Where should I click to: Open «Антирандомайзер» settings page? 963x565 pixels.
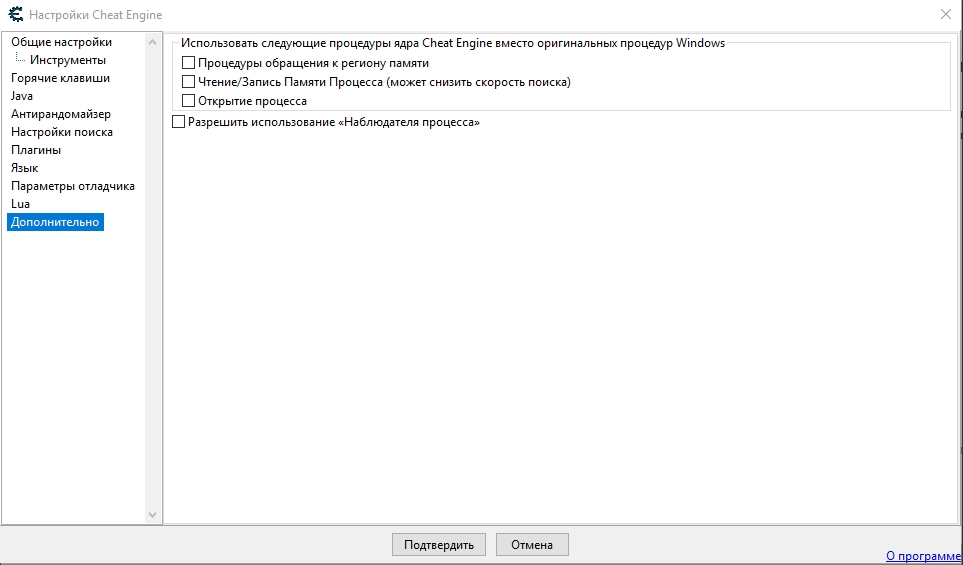61,114
